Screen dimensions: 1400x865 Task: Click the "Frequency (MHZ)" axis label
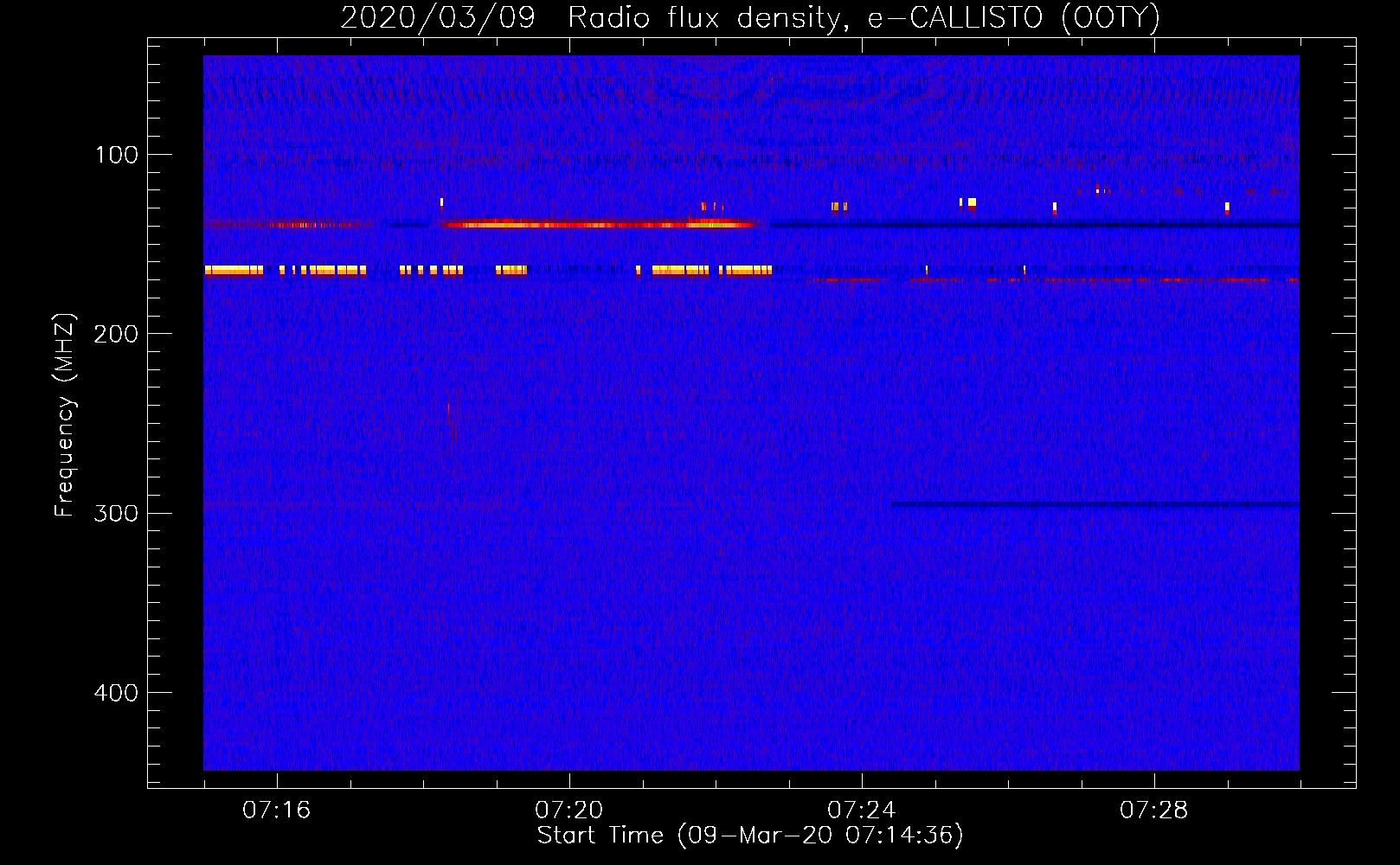(65, 415)
